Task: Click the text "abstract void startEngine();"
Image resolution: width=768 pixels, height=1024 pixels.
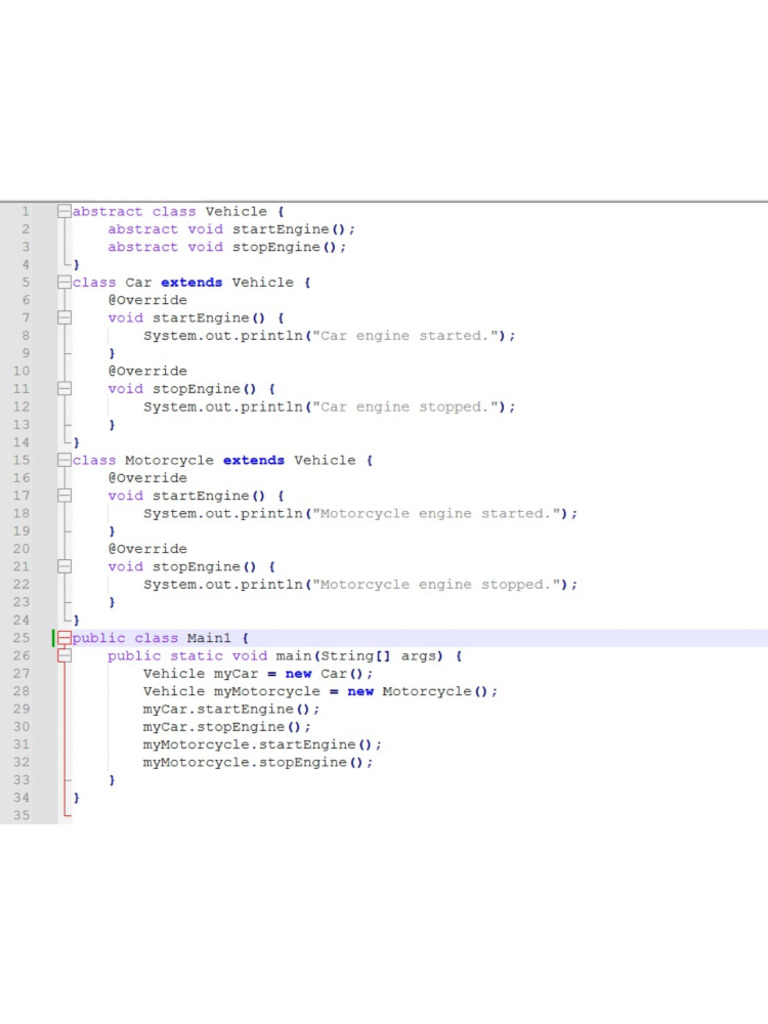Action: click(231, 229)
